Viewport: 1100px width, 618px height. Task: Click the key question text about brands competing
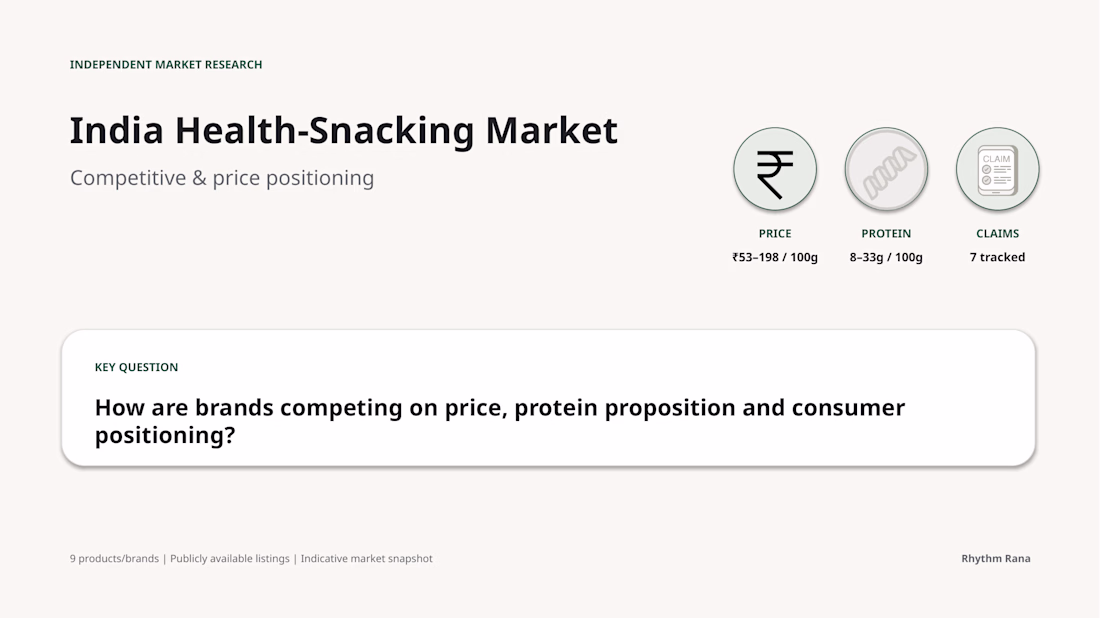pyautogui.click(x=499, y=421)
